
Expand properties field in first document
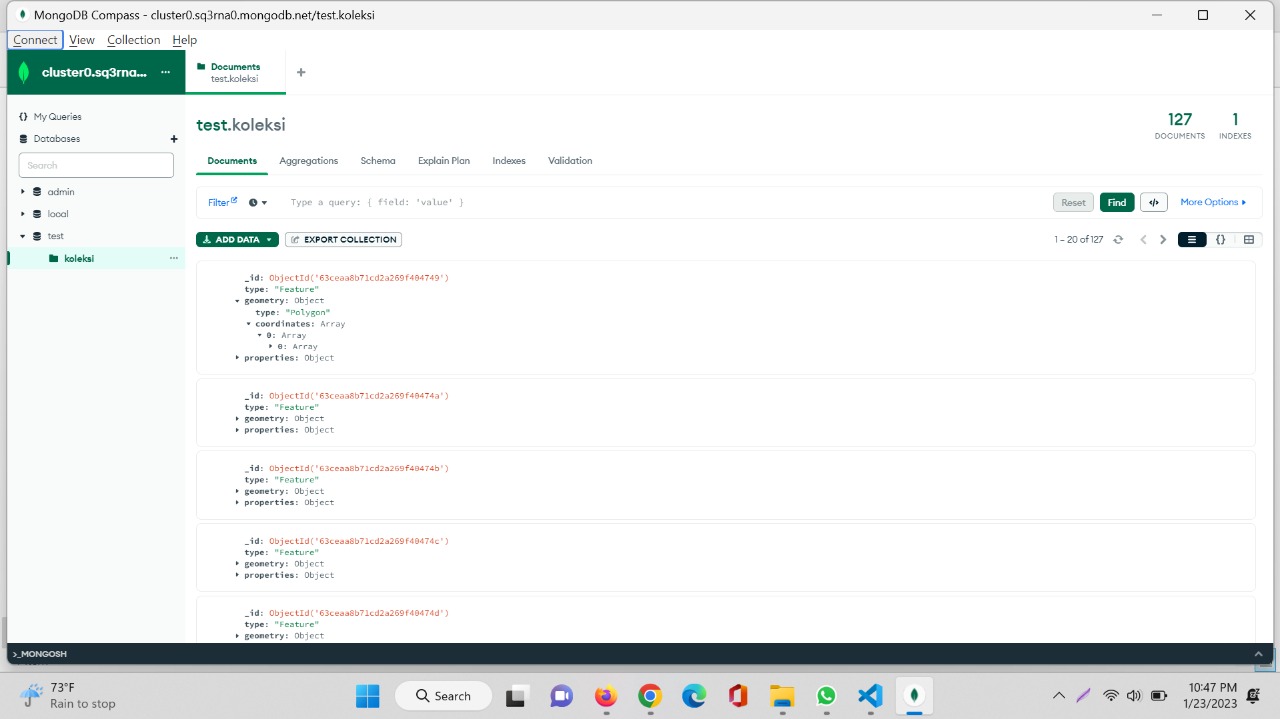pos(237,358)
